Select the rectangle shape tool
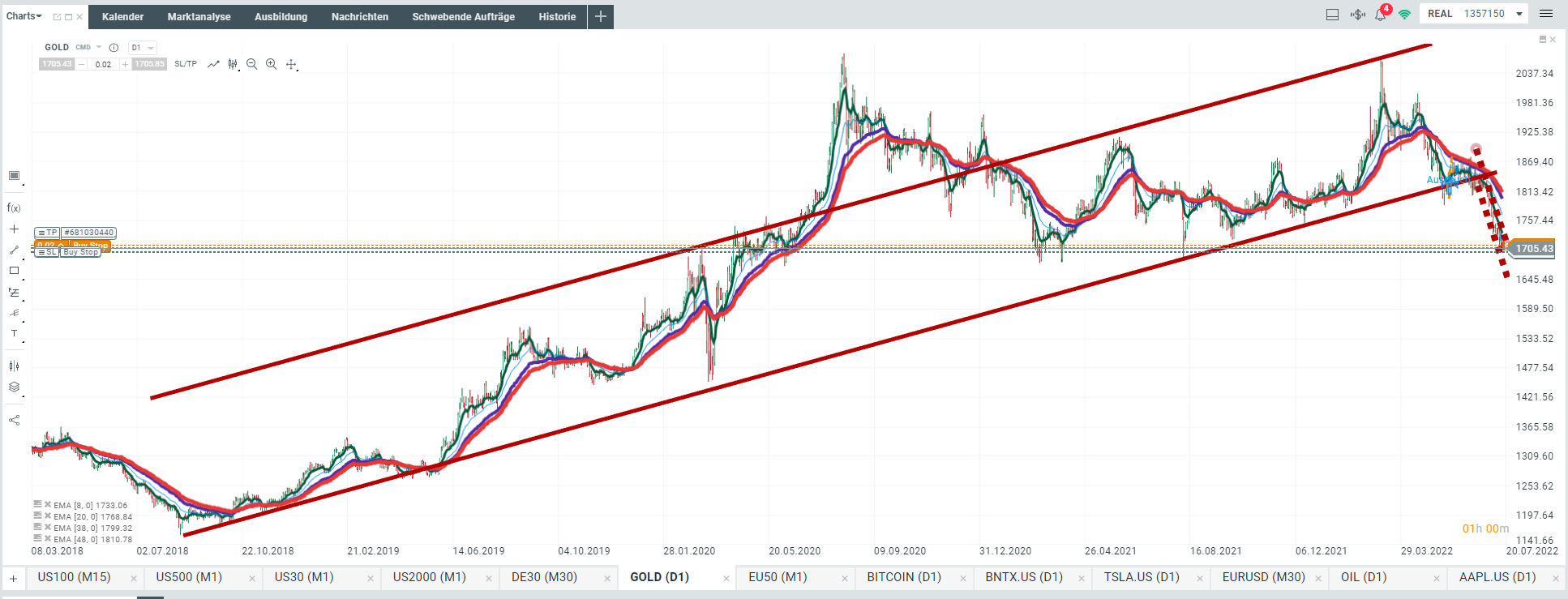Screen dimensions: 1568x599 click(14, 271)
